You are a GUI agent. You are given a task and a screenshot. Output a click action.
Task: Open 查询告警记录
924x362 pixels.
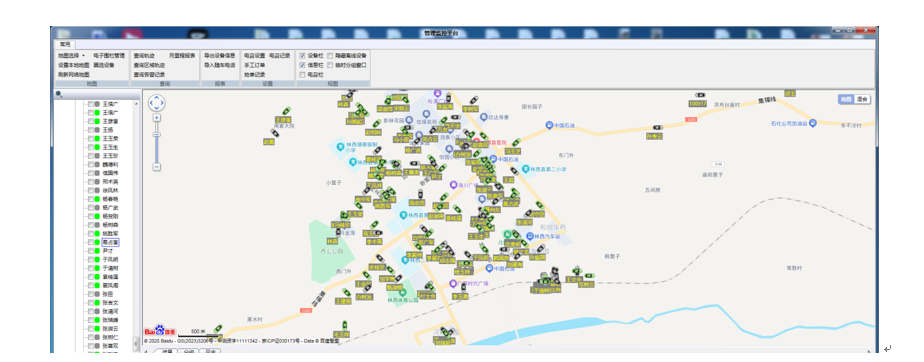(148, 75)
